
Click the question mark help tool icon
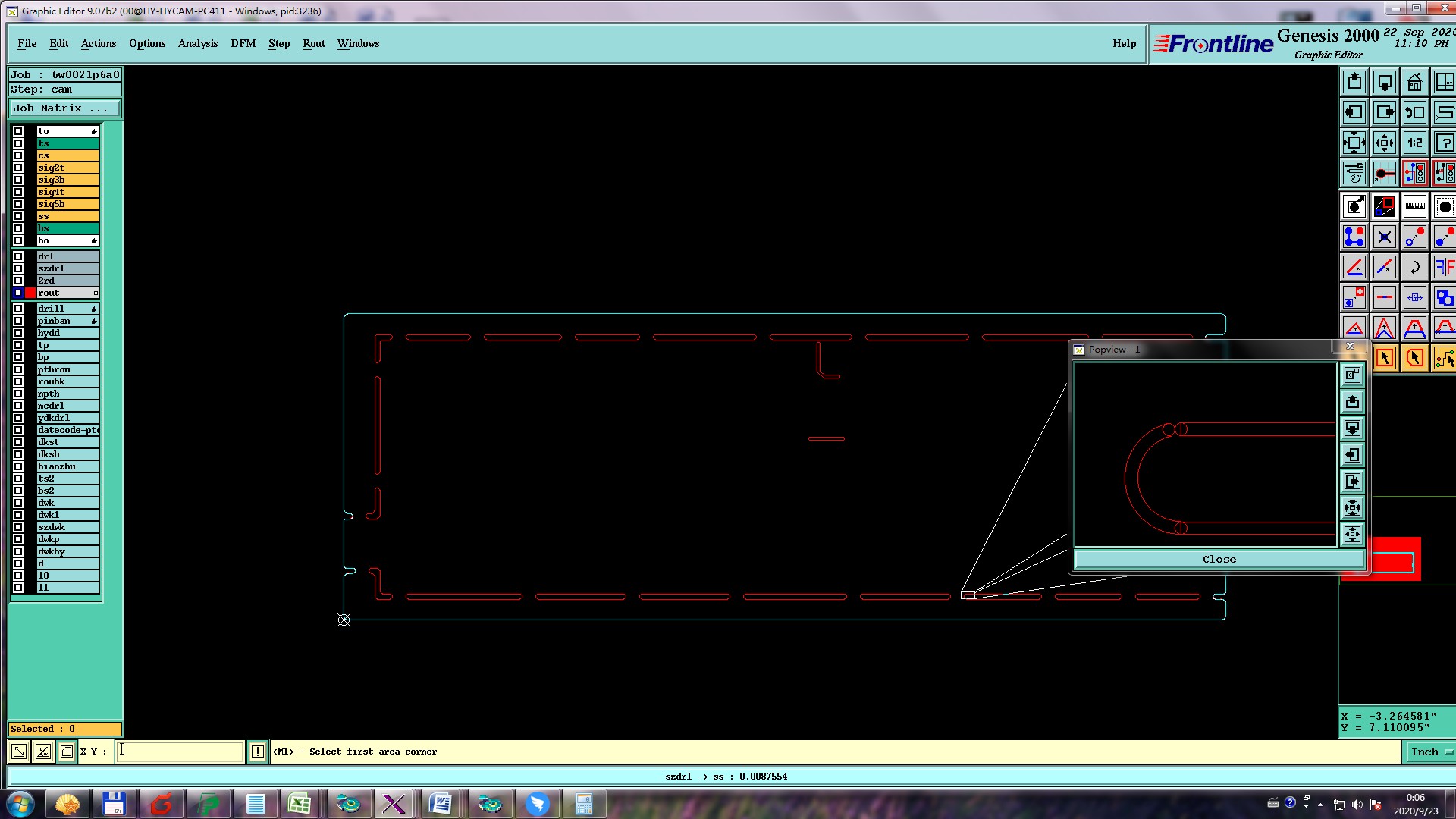1444,143
